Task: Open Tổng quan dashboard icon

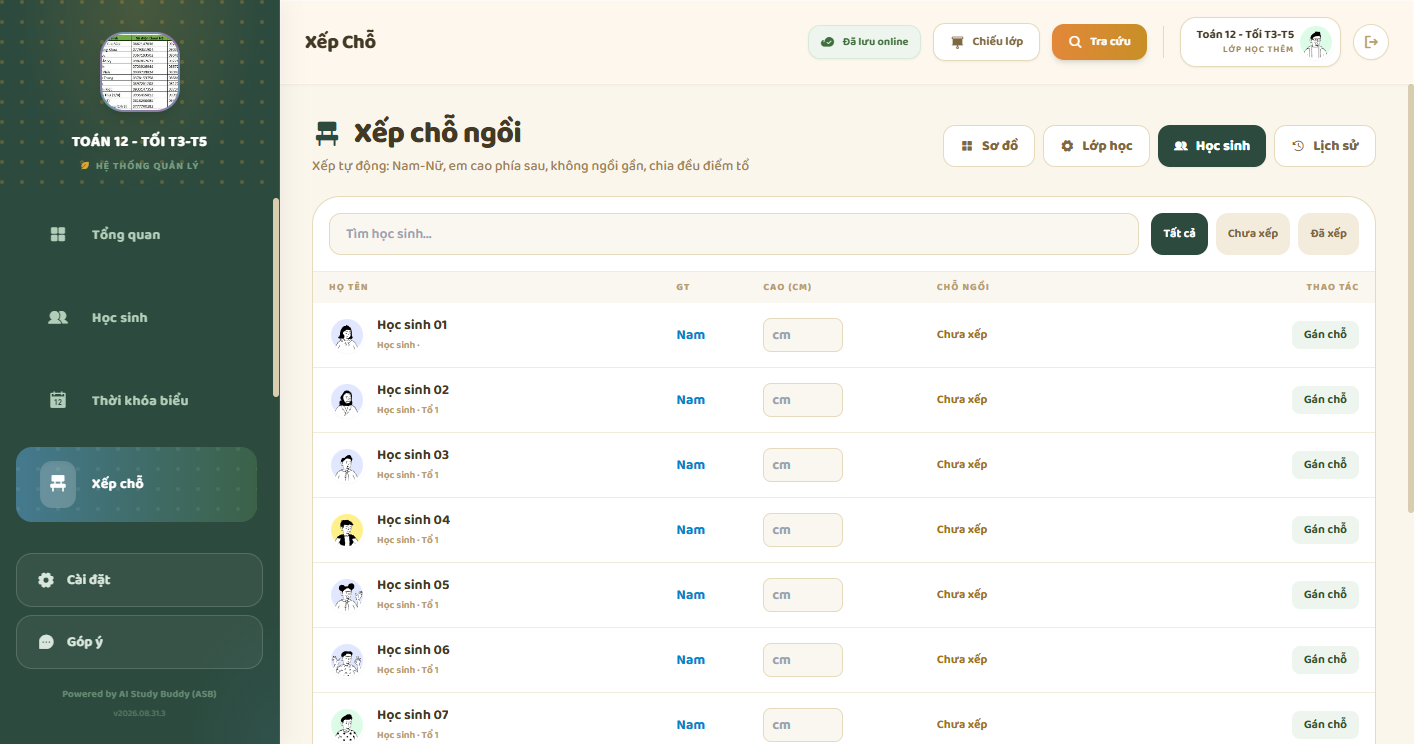Action: pos(58,234)
